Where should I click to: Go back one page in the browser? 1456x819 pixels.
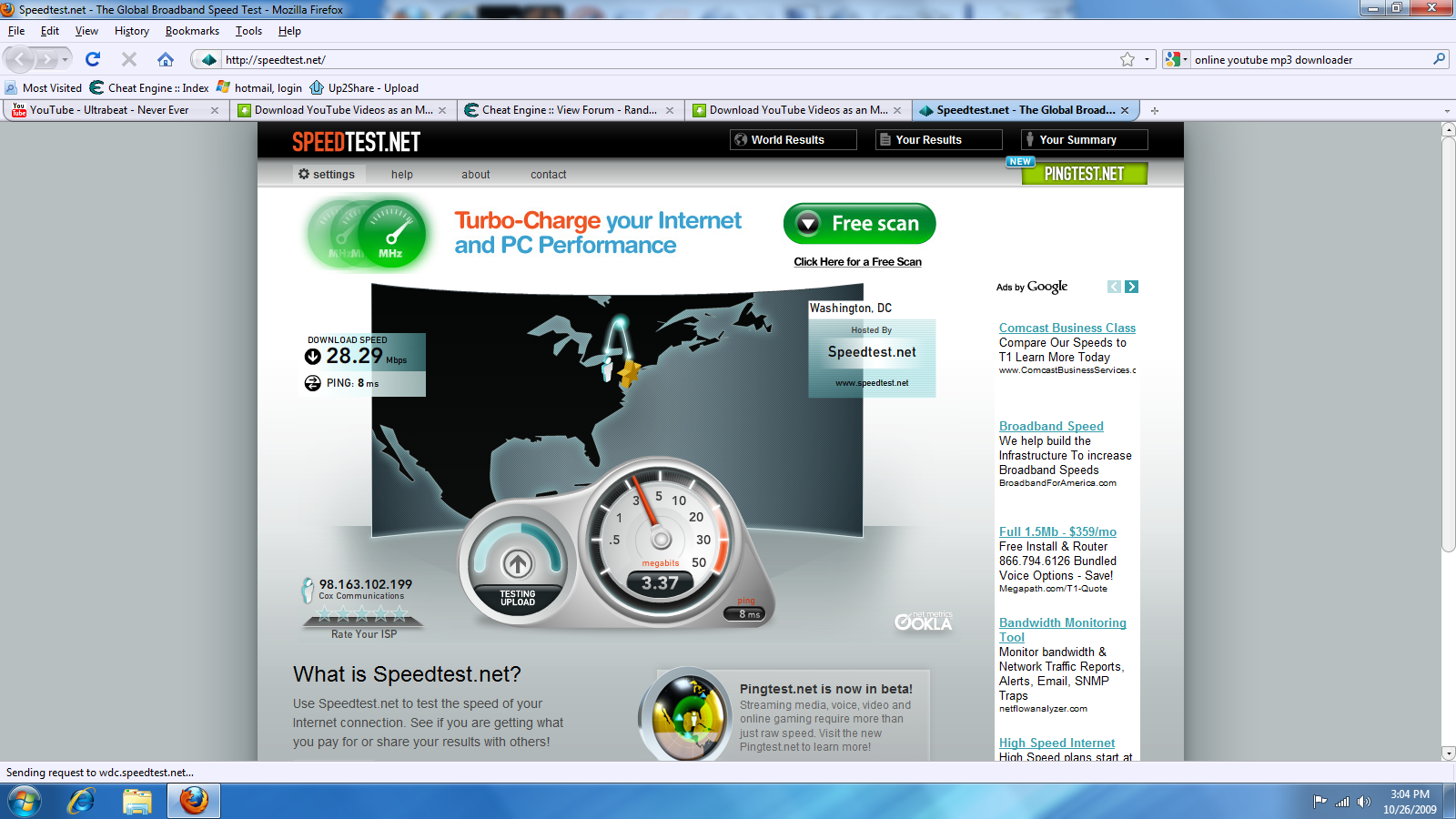(19, 59)
